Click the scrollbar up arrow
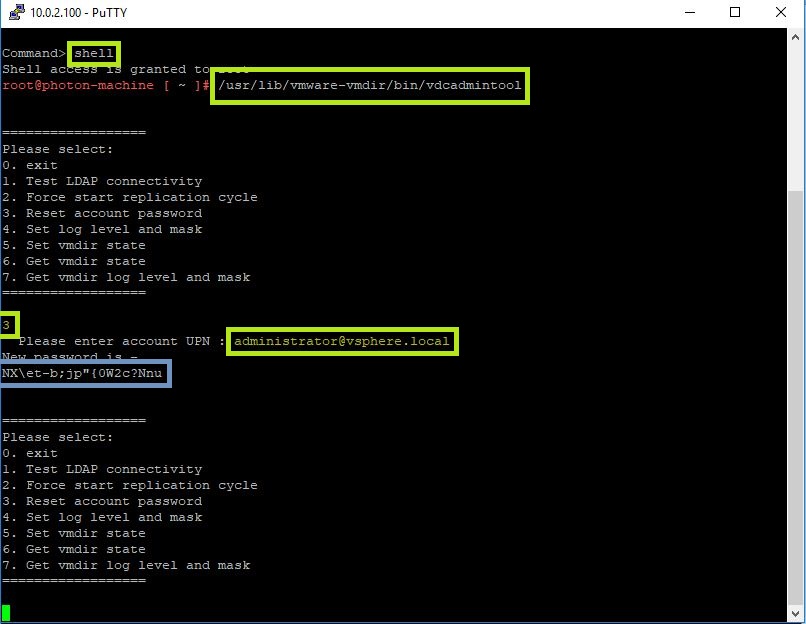806x624 pixels. 796,38
